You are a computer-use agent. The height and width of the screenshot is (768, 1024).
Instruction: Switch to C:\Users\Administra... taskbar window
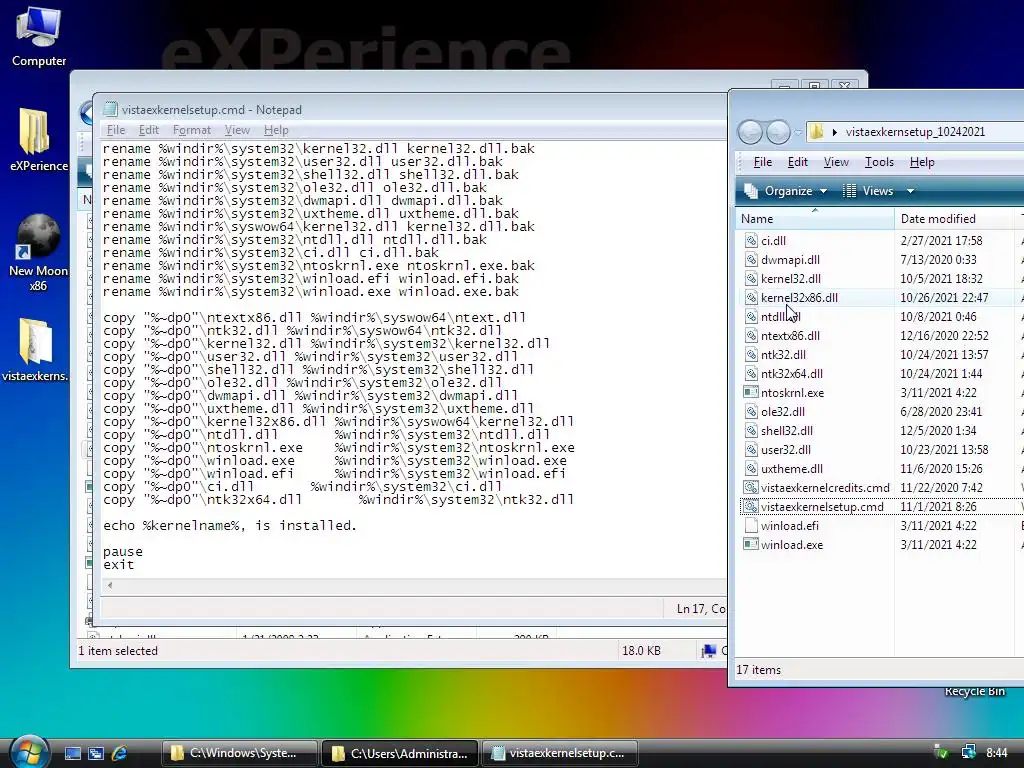[400, 753]
